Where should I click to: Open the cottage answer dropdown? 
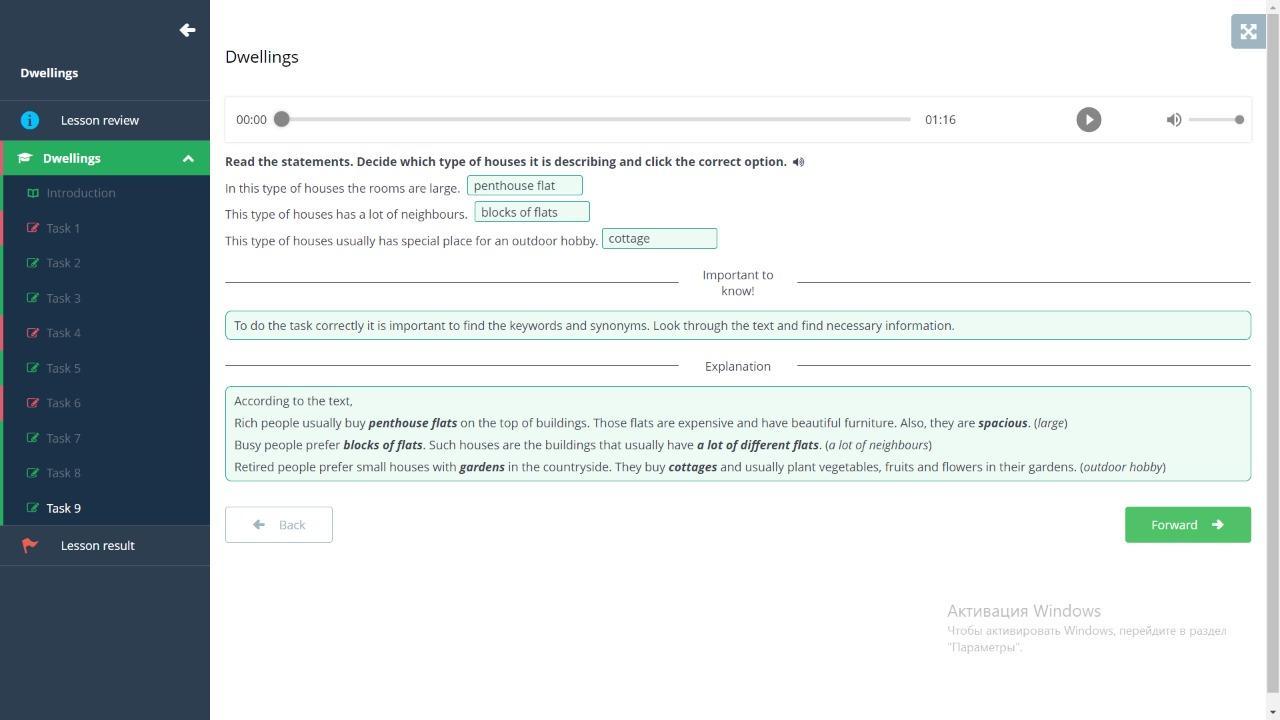click(x=659, y=239)
